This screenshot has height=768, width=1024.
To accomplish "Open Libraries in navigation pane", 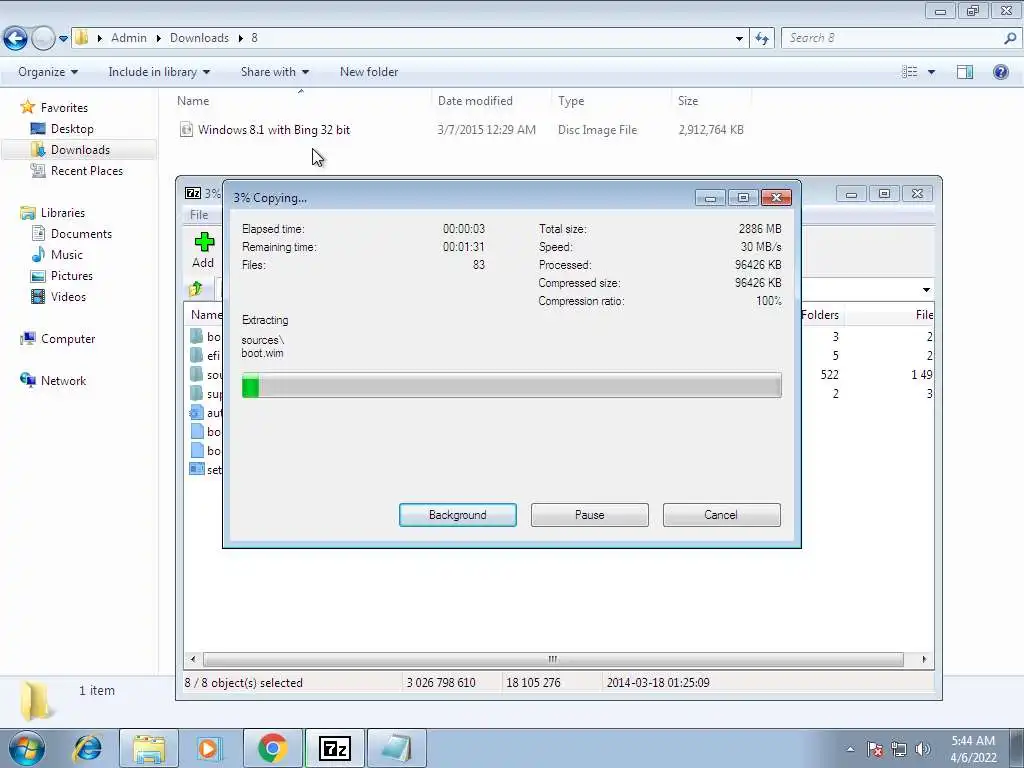I will 62,212.
